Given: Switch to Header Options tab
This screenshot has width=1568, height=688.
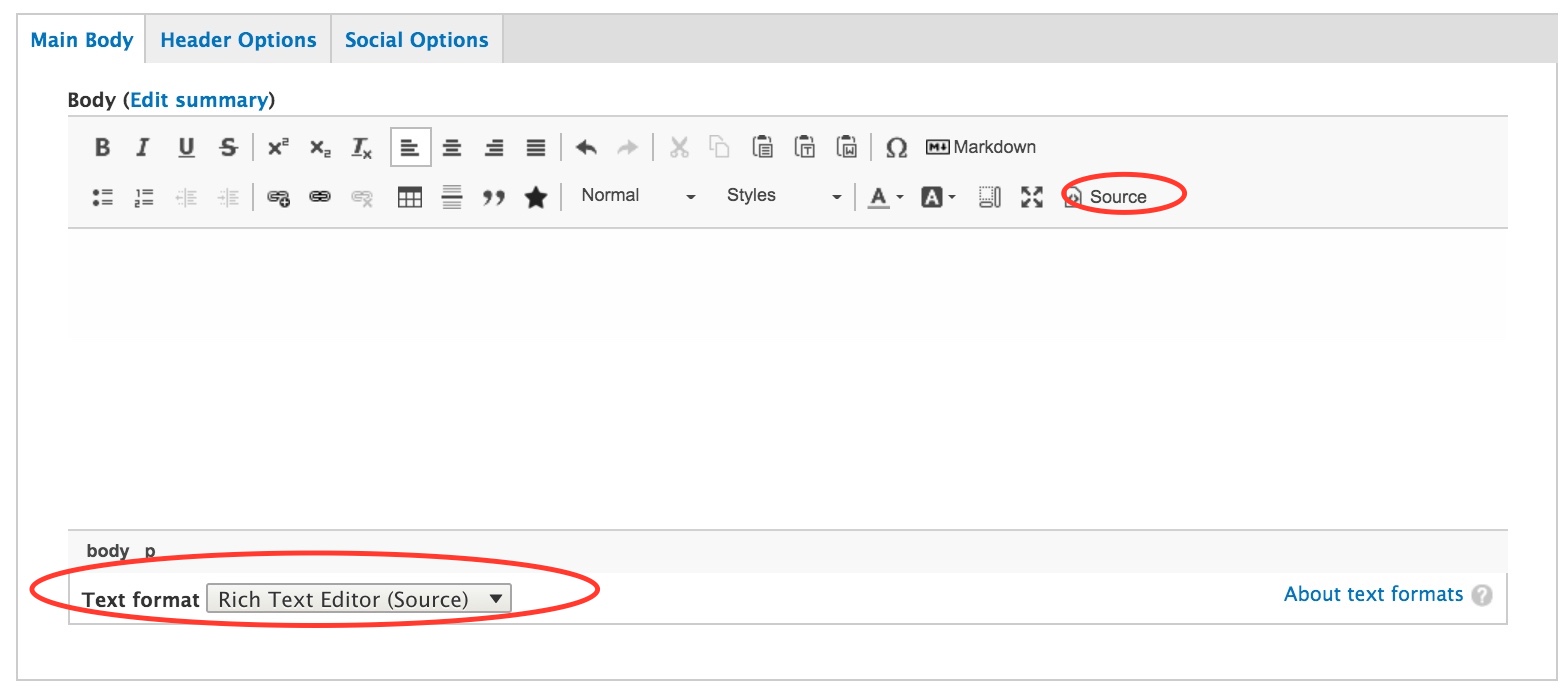Looking at the screenshot, I should pyautogui.click(x=238, y=40).
